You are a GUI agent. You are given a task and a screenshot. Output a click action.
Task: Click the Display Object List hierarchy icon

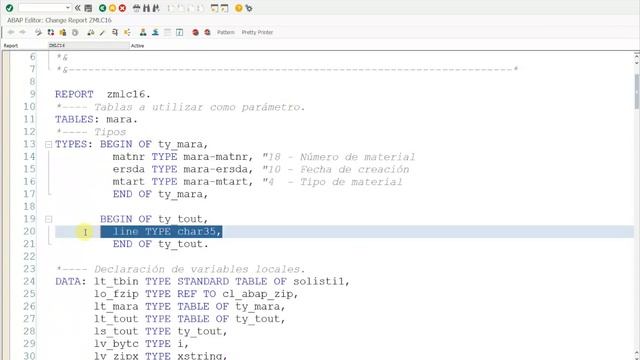pyautogui.click(x=127, y=32)
